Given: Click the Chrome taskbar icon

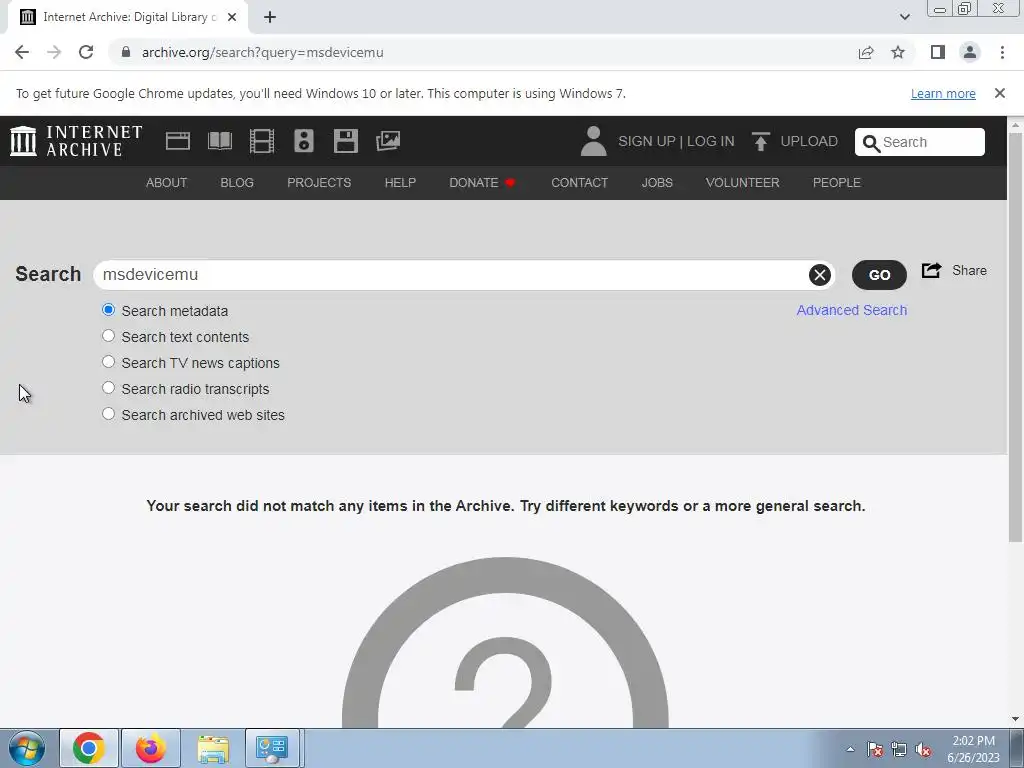Looking at the screenshot, I should [x=89, y=748].
